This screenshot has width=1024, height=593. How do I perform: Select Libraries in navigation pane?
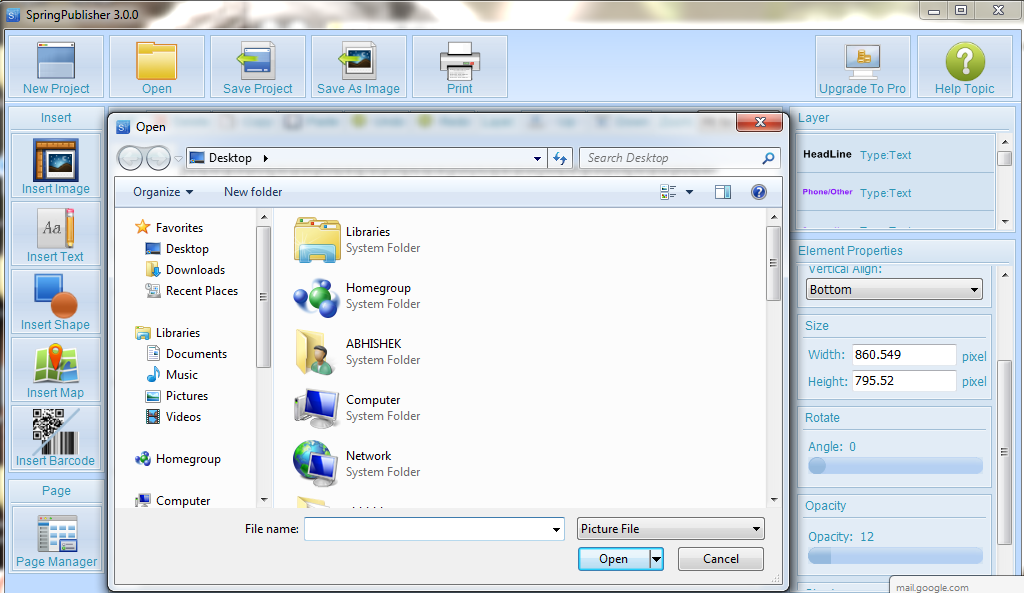click(x=168, y=332)
